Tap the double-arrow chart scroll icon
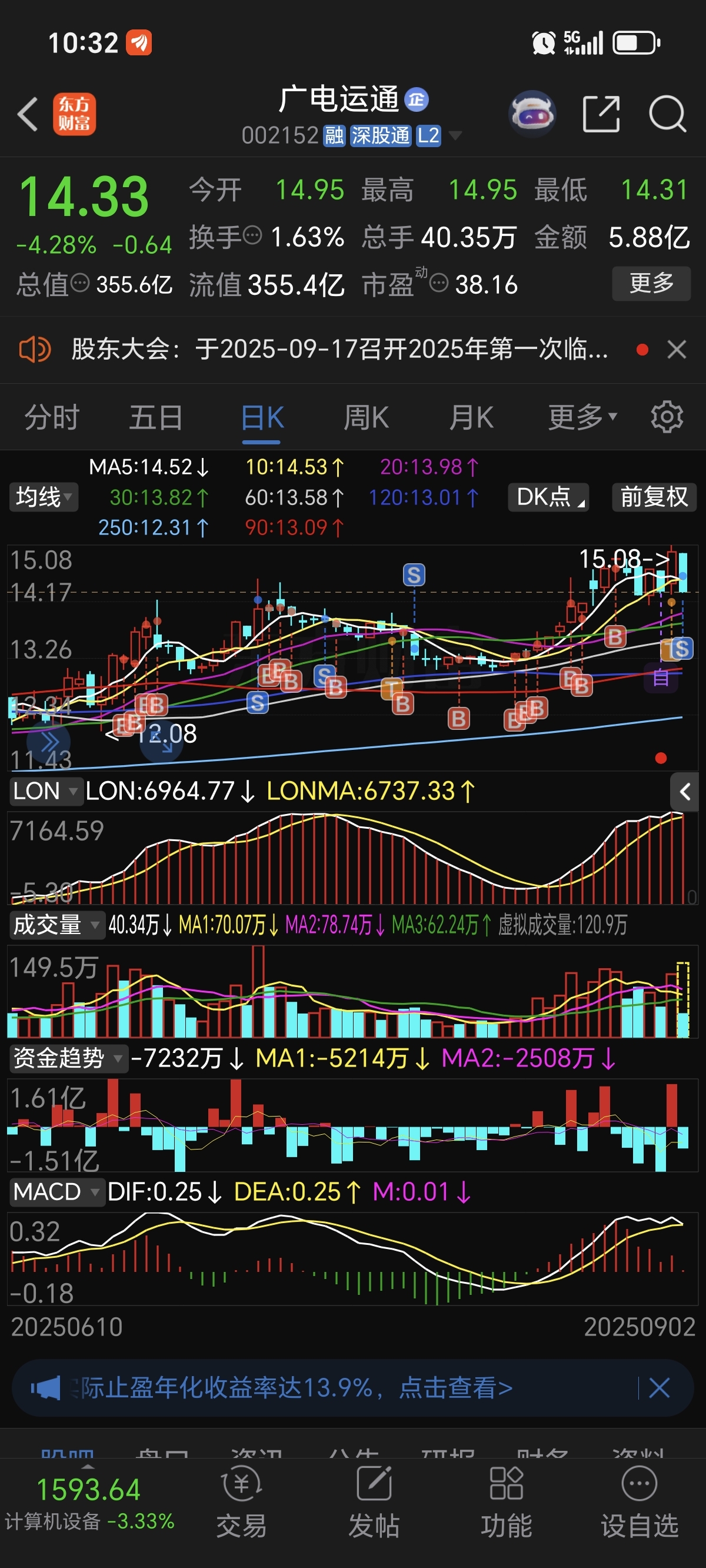 pyautogui.click(x=49, y=742)
